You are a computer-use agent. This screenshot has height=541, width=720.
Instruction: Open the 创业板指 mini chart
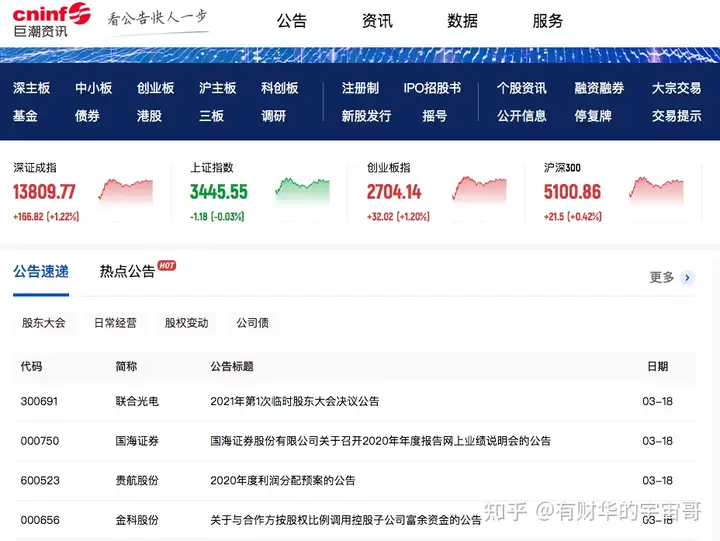tap(479, 190)
